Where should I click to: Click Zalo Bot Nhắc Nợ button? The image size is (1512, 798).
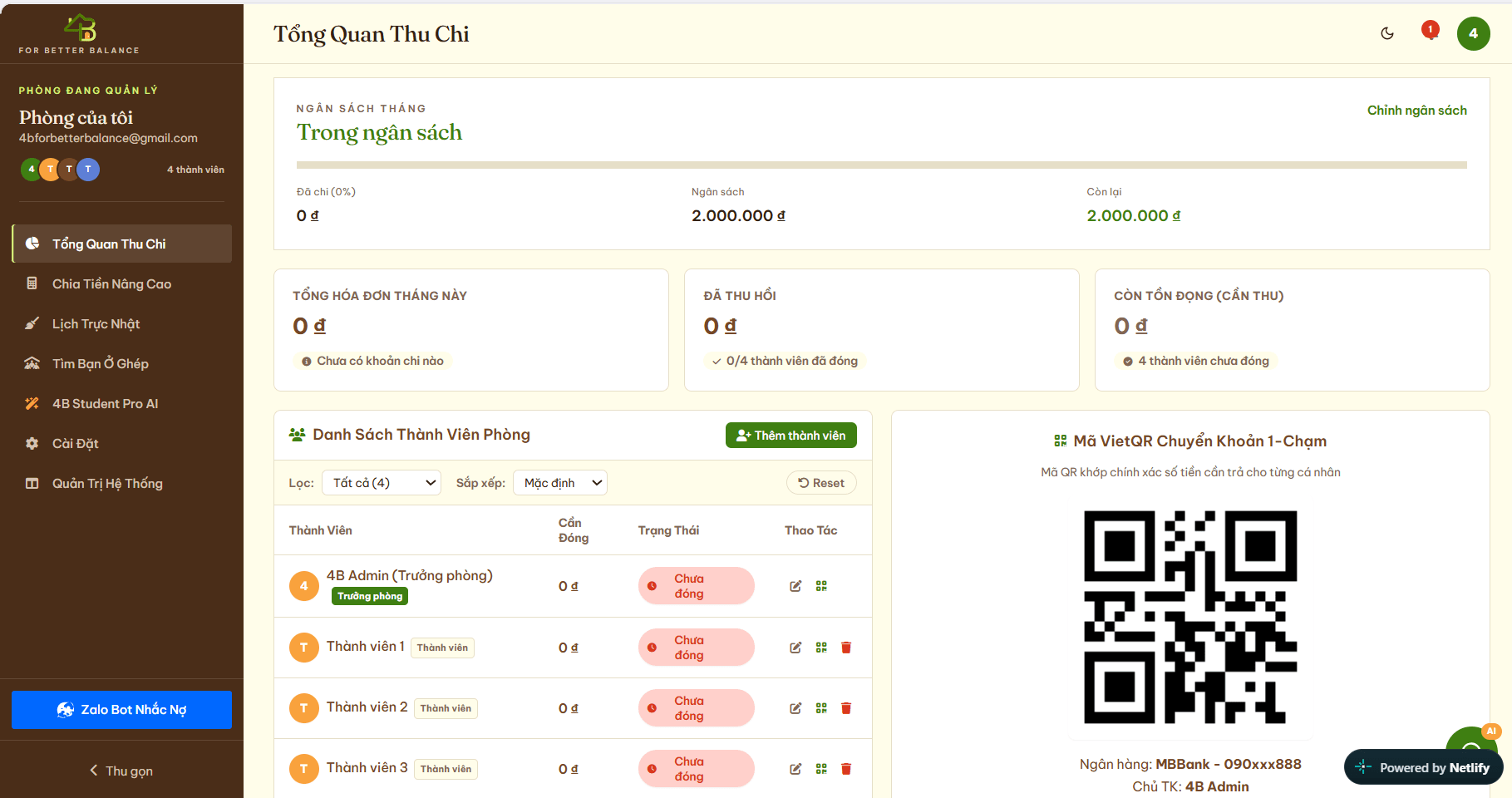121,710
